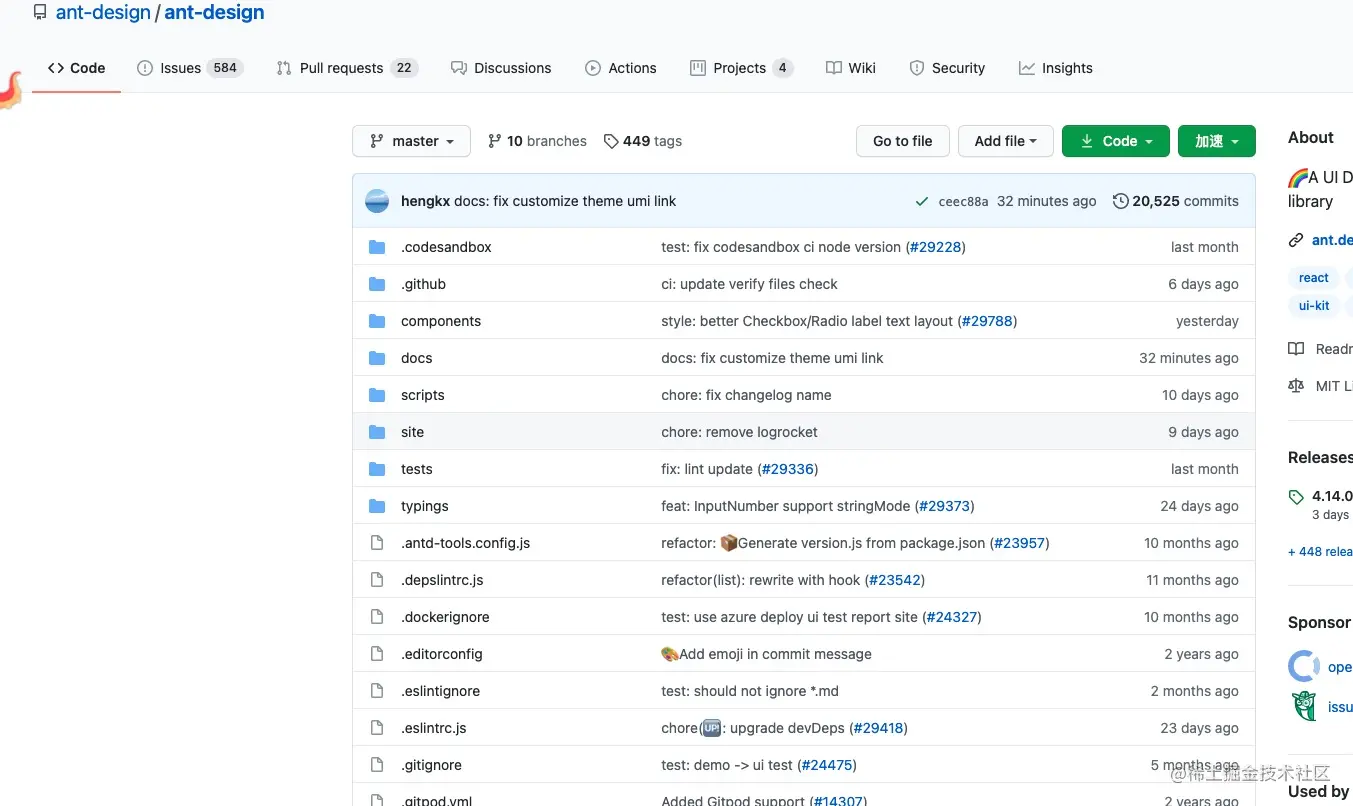Click the tests folder icon
1353x806 pixels.
tap(377, 469)
